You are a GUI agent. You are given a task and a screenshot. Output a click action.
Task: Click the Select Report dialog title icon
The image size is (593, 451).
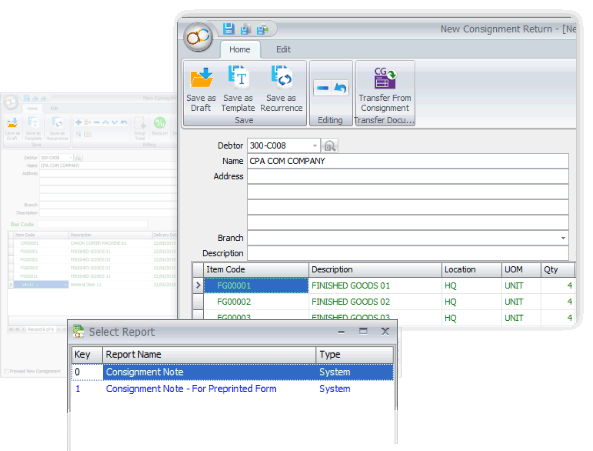point(78,331)
